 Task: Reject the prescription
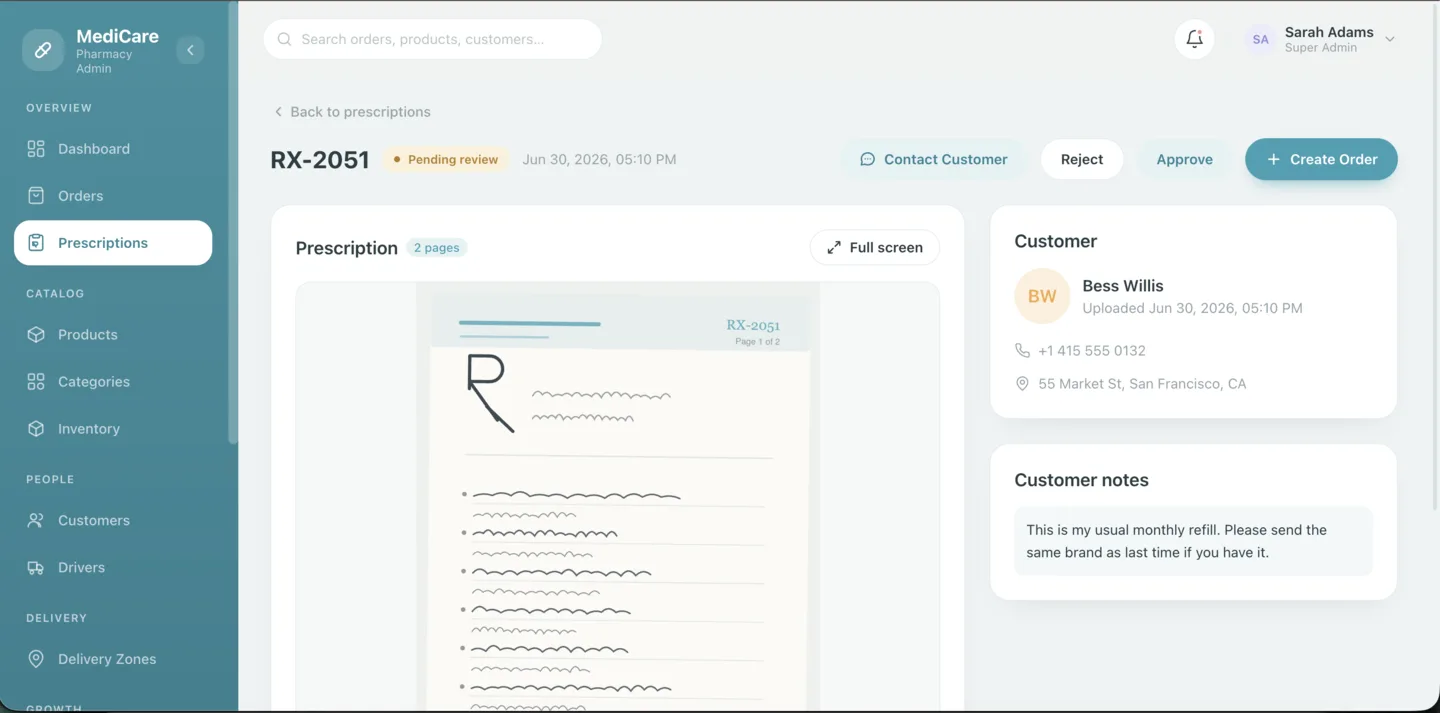[1082, 159]
